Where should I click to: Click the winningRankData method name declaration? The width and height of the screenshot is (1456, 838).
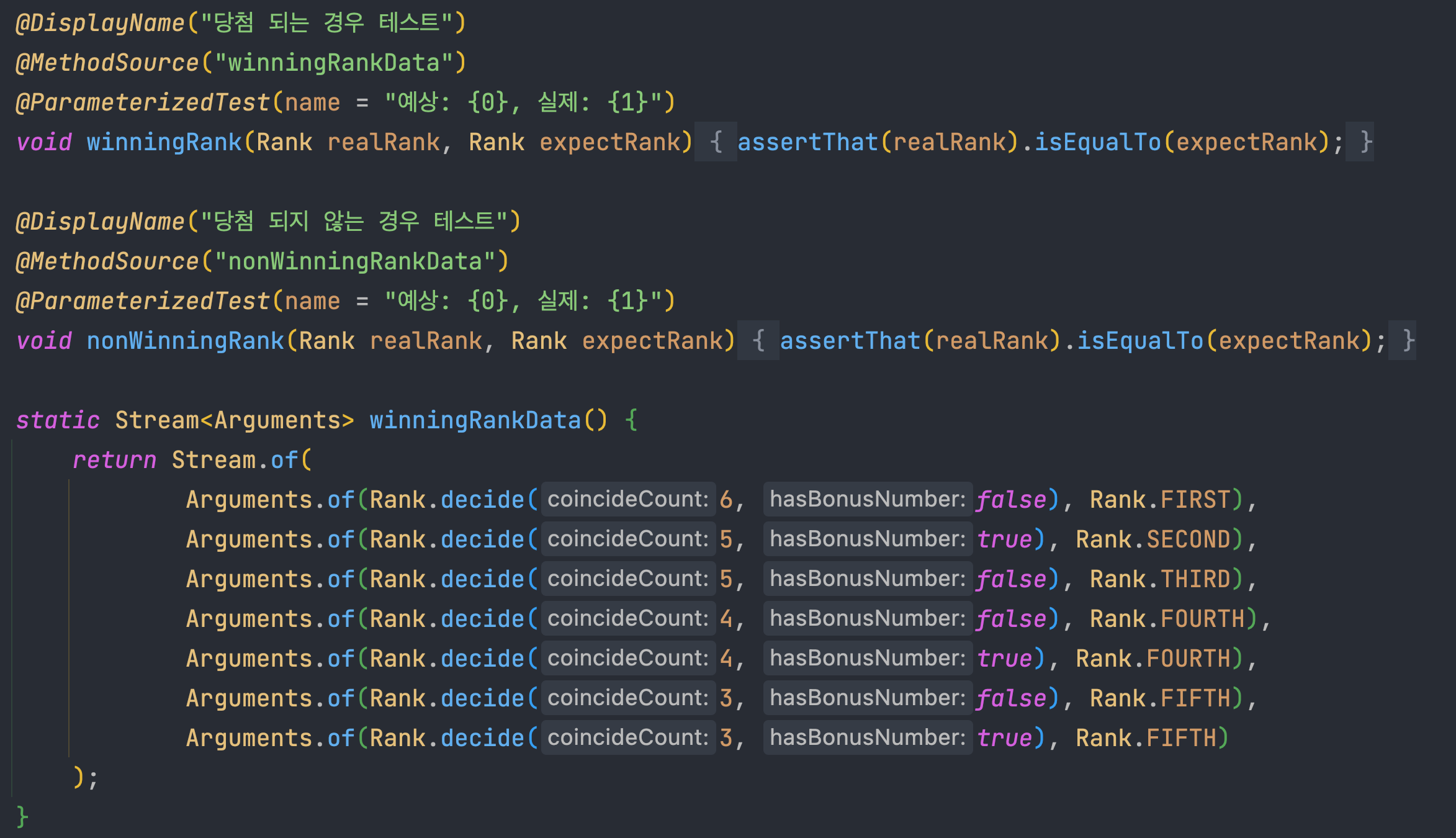tap(475, 420)
